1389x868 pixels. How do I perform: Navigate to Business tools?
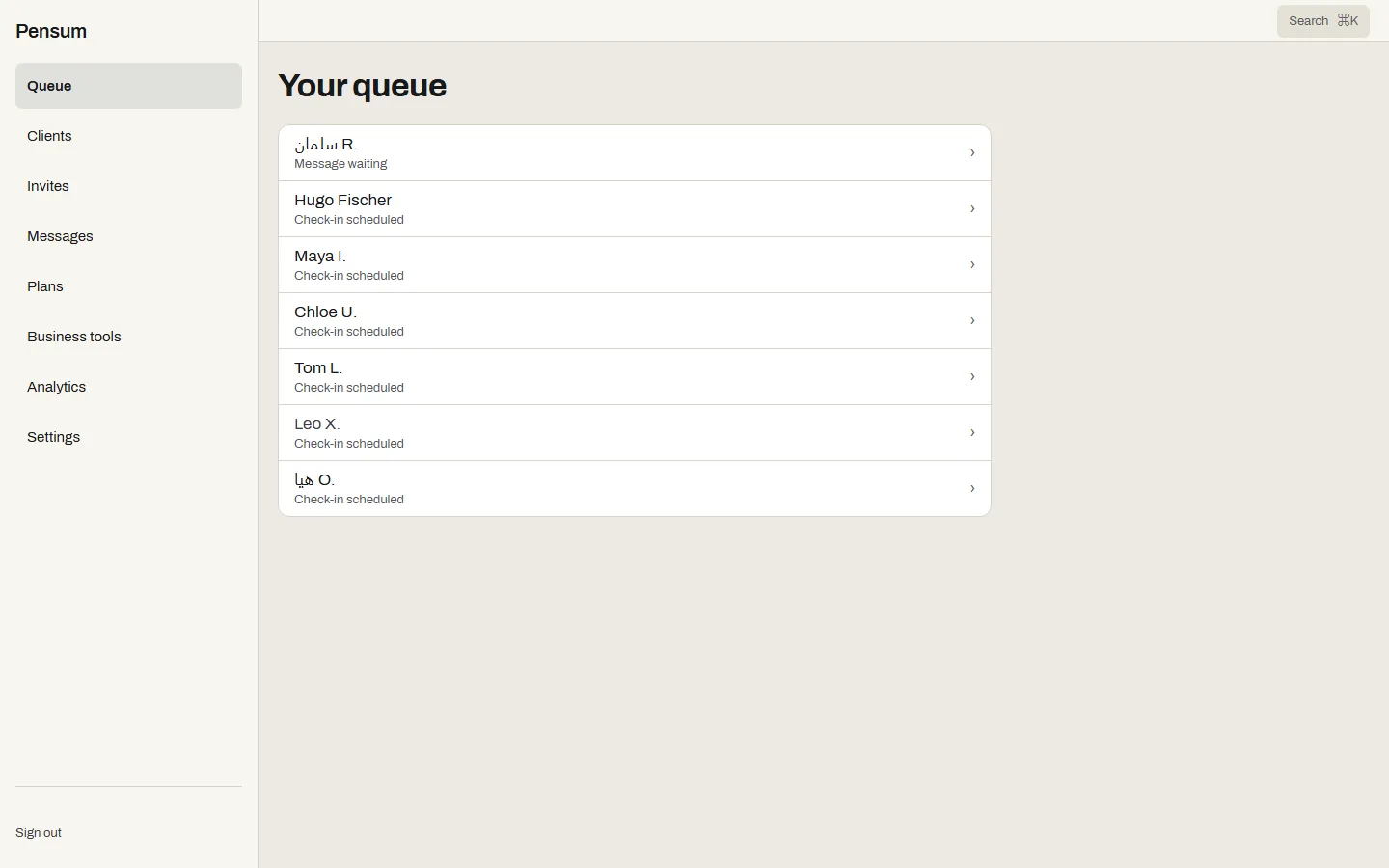(x=128, y=337)
